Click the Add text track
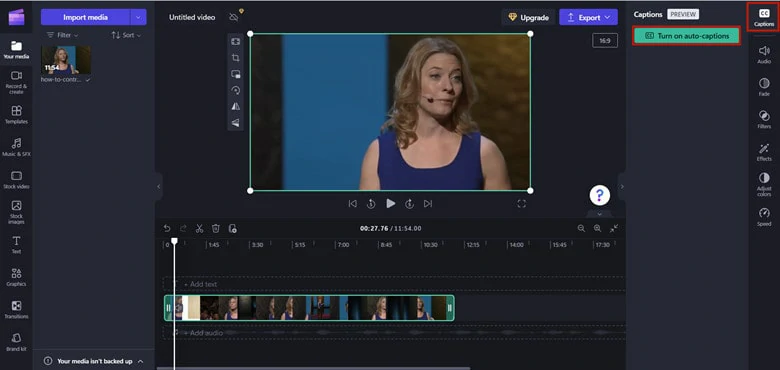Image resolution: width=780 pixels, height=370 pixels. [394, 284]
